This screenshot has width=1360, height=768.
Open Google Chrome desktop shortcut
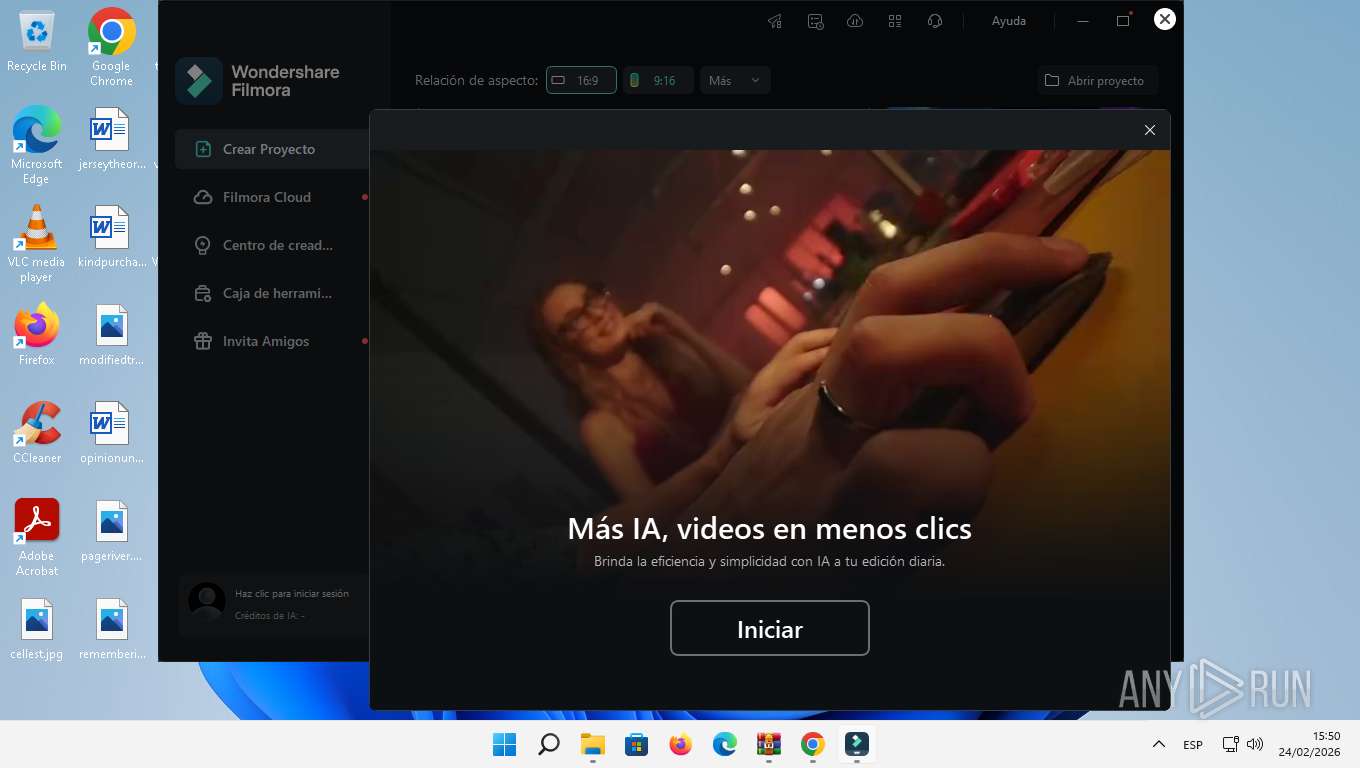click(111, 48)
